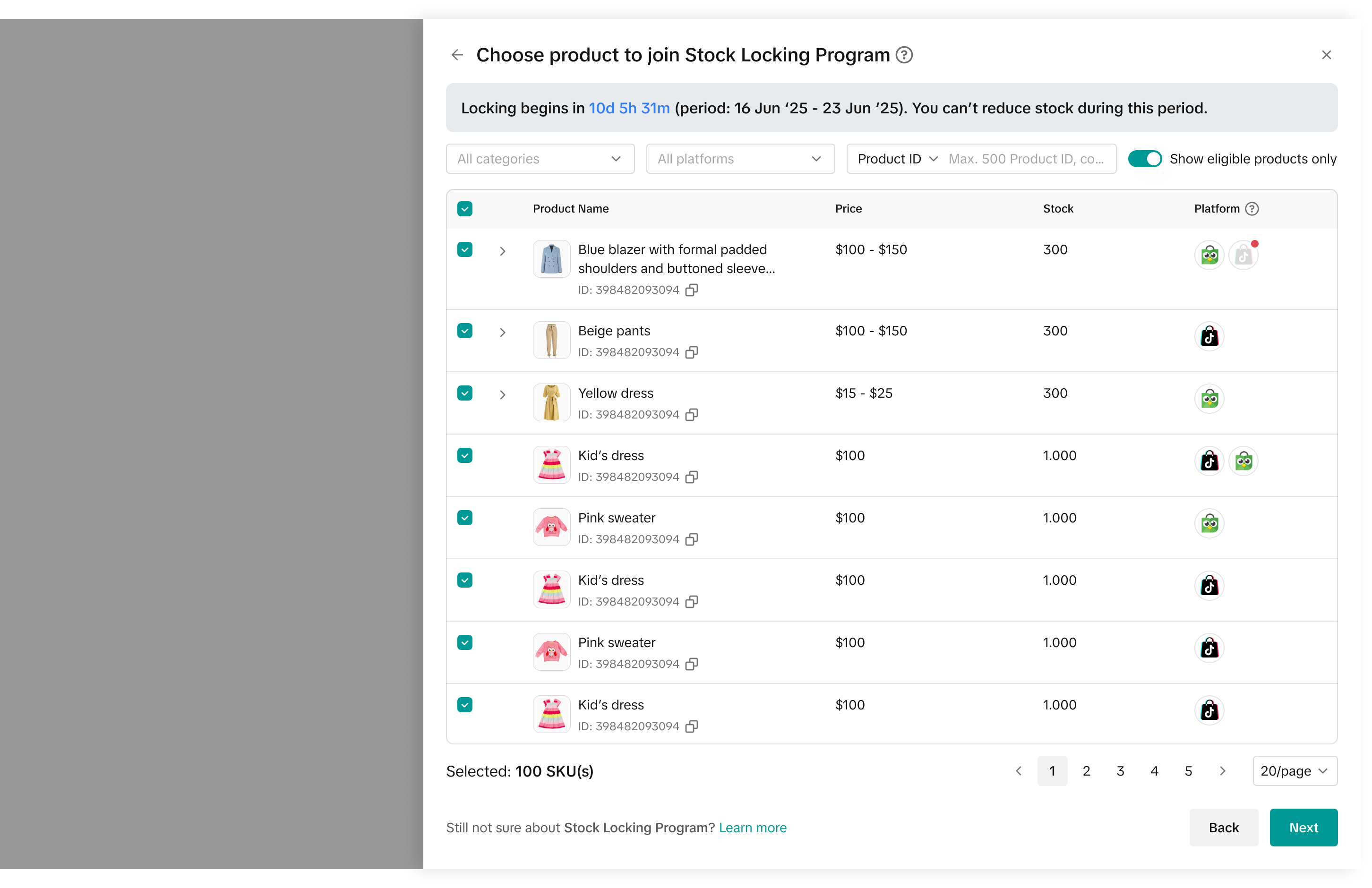The height and width of the screenshot is (888, 1372).
Task: Click the Tokopedia platform icon on Yellow dress row
Action: coord(1209,398)
